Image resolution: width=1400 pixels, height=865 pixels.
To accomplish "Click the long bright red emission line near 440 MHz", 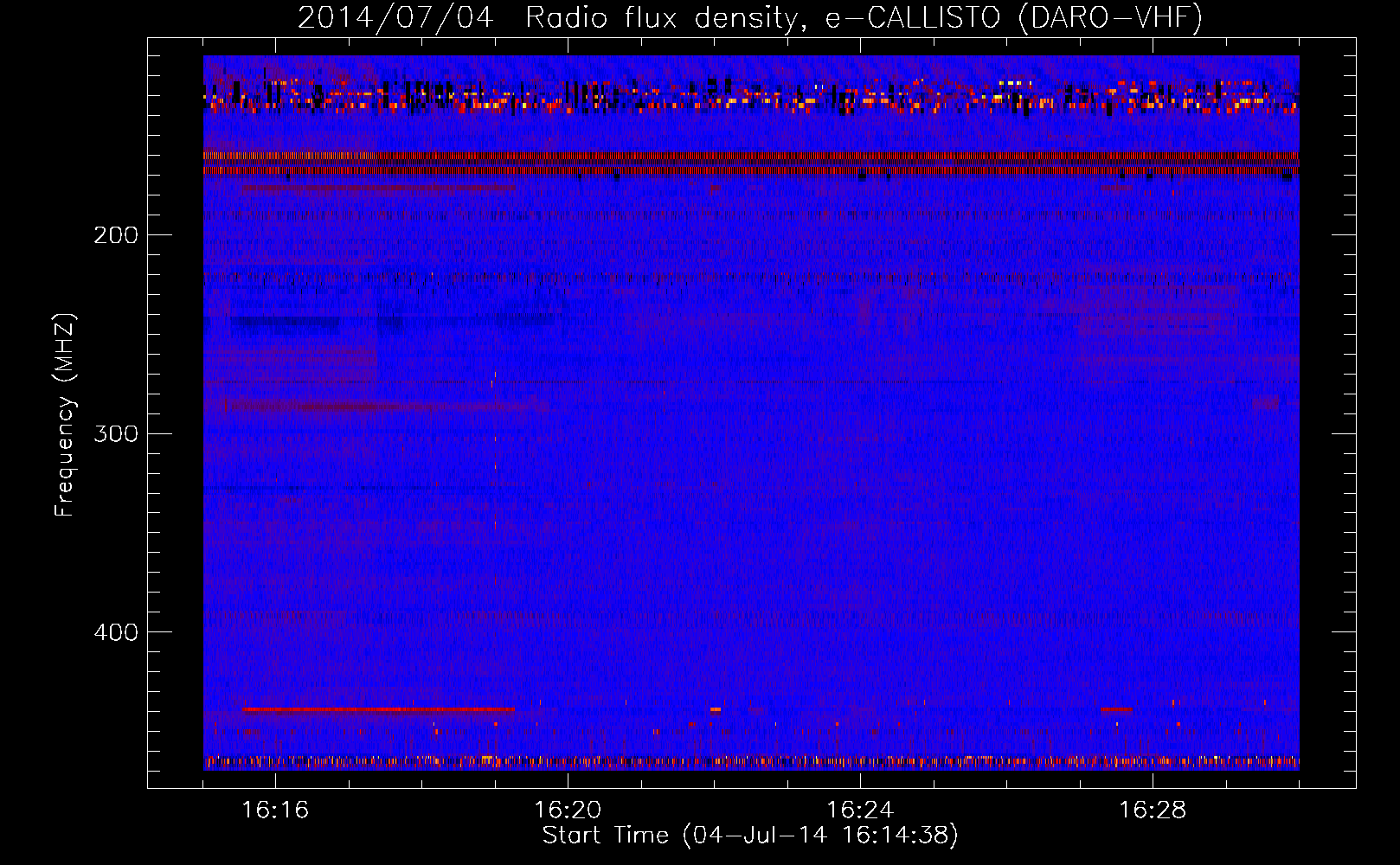I will (378, 709).
